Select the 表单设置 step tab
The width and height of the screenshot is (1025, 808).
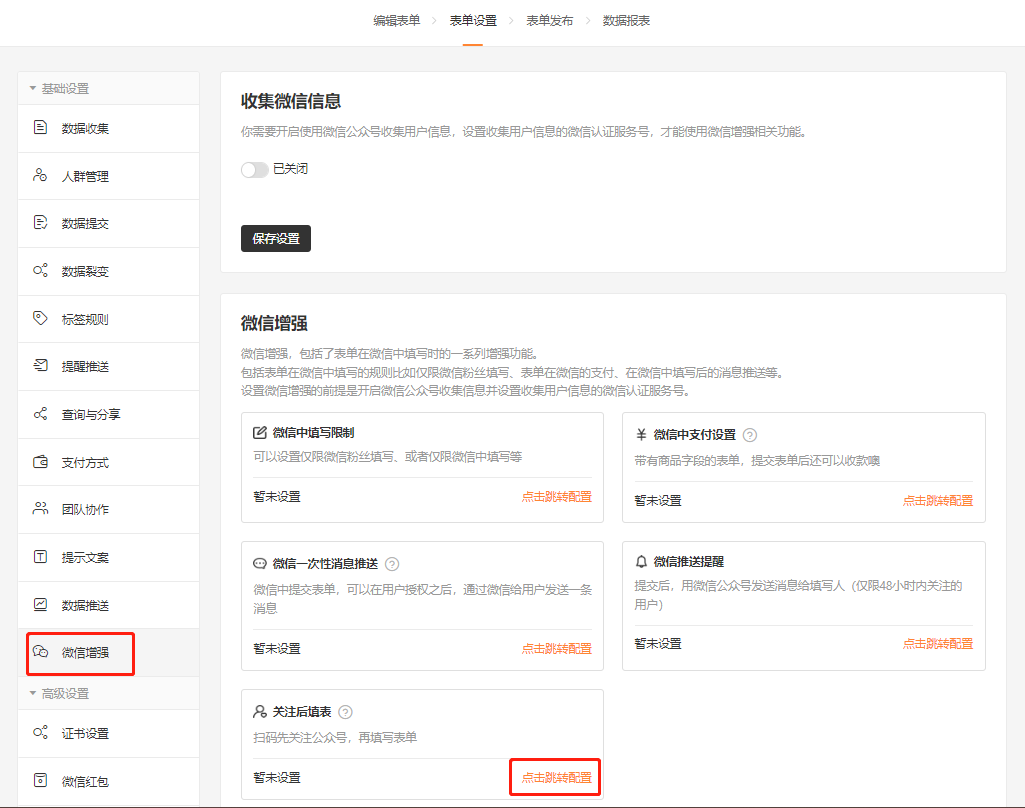pos(473,21)
